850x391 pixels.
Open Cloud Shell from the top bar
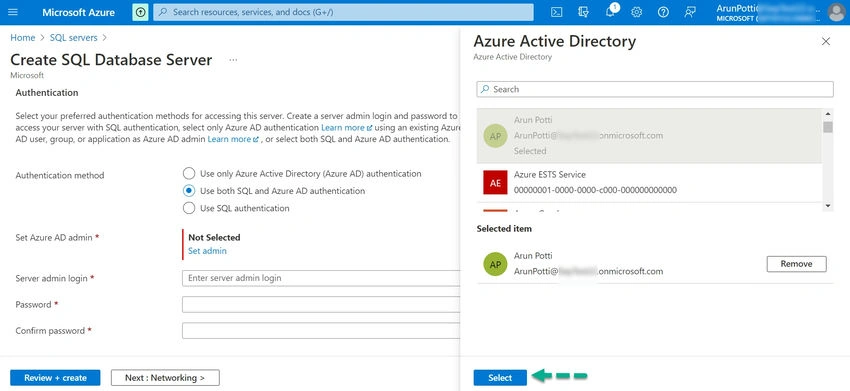[556, 12]
